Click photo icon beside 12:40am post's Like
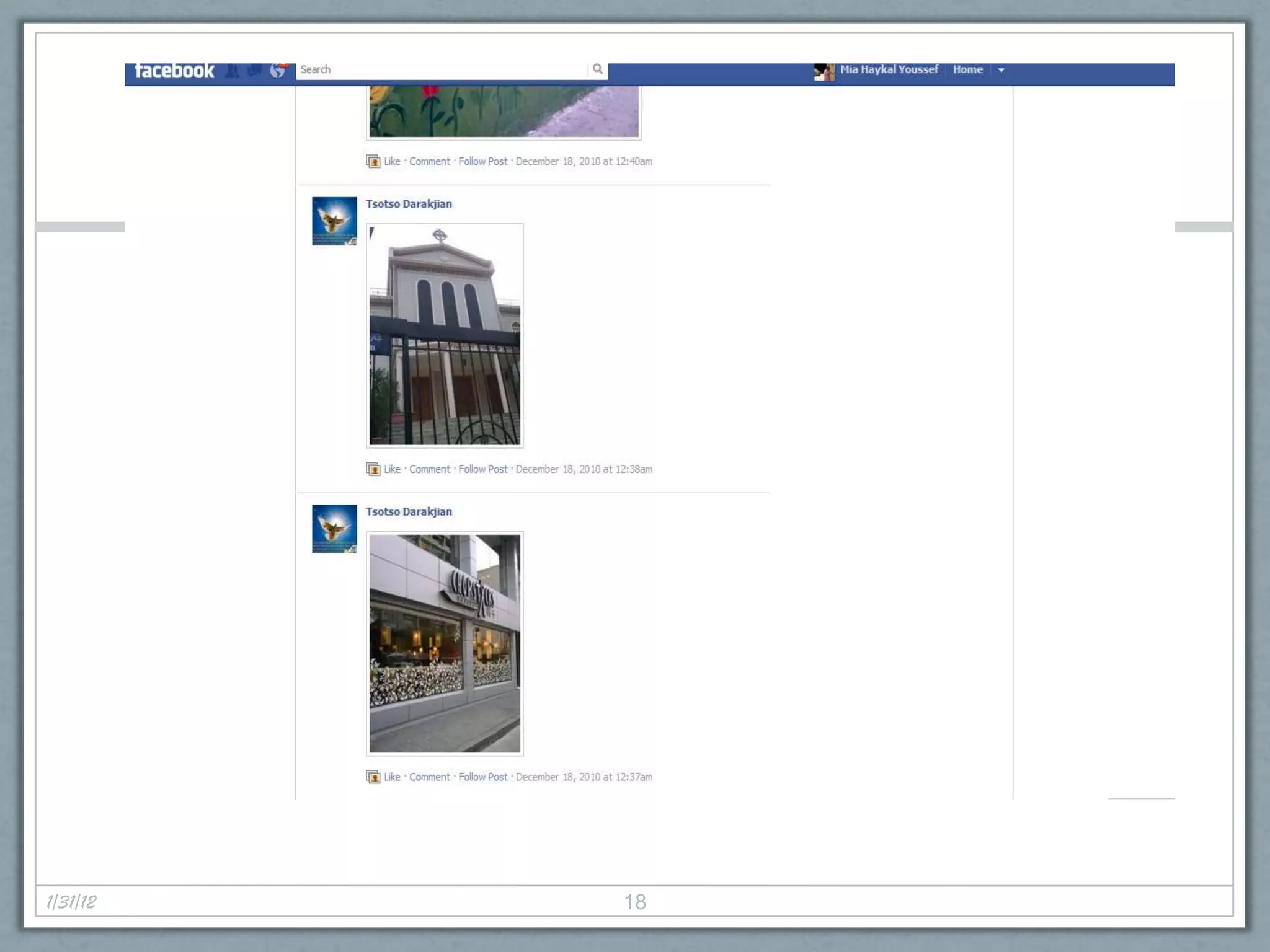Image resolution: width=1270 pixels, height=952 pixels. pos(373,161)
